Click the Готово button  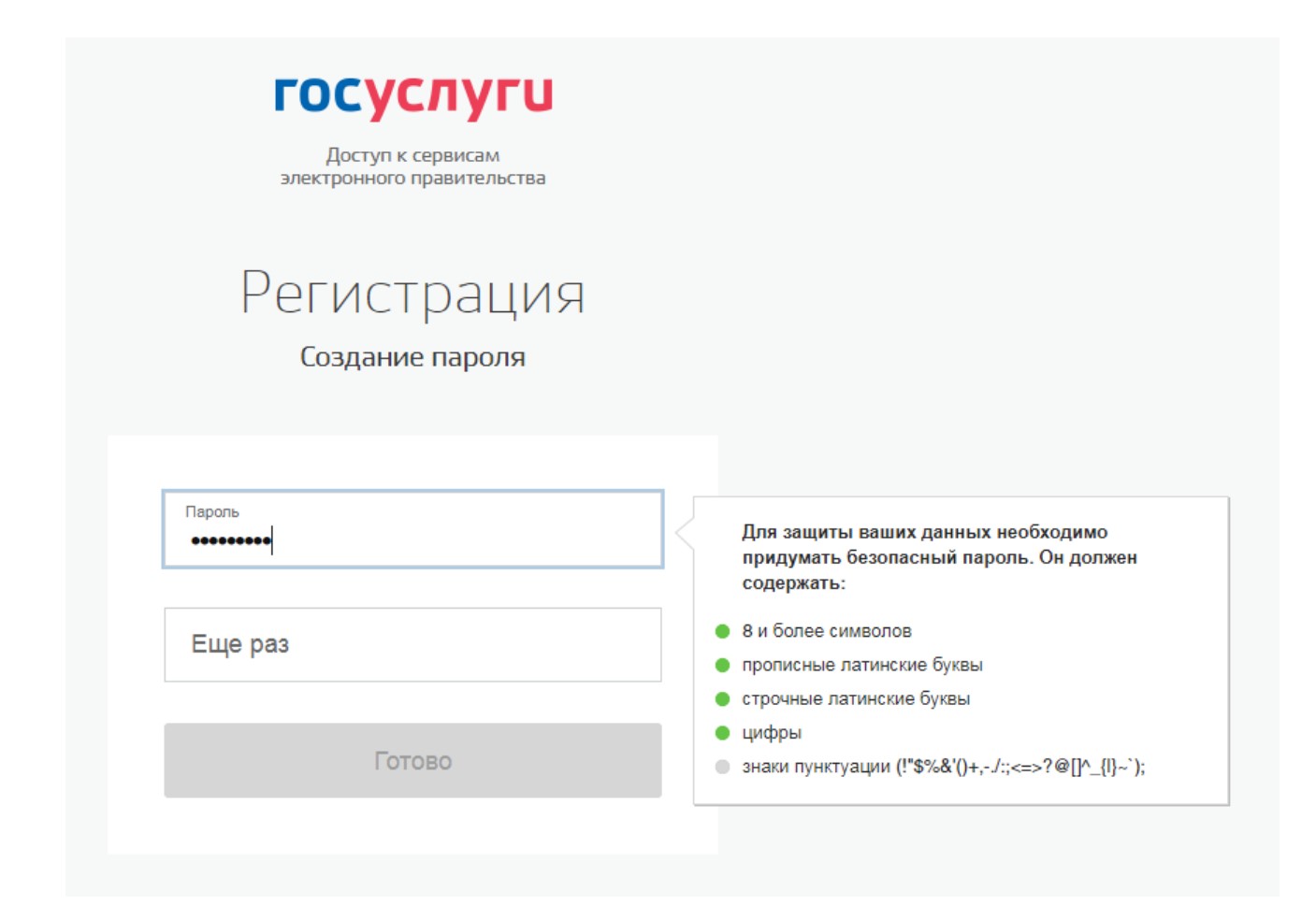click(x=412, y=760)
